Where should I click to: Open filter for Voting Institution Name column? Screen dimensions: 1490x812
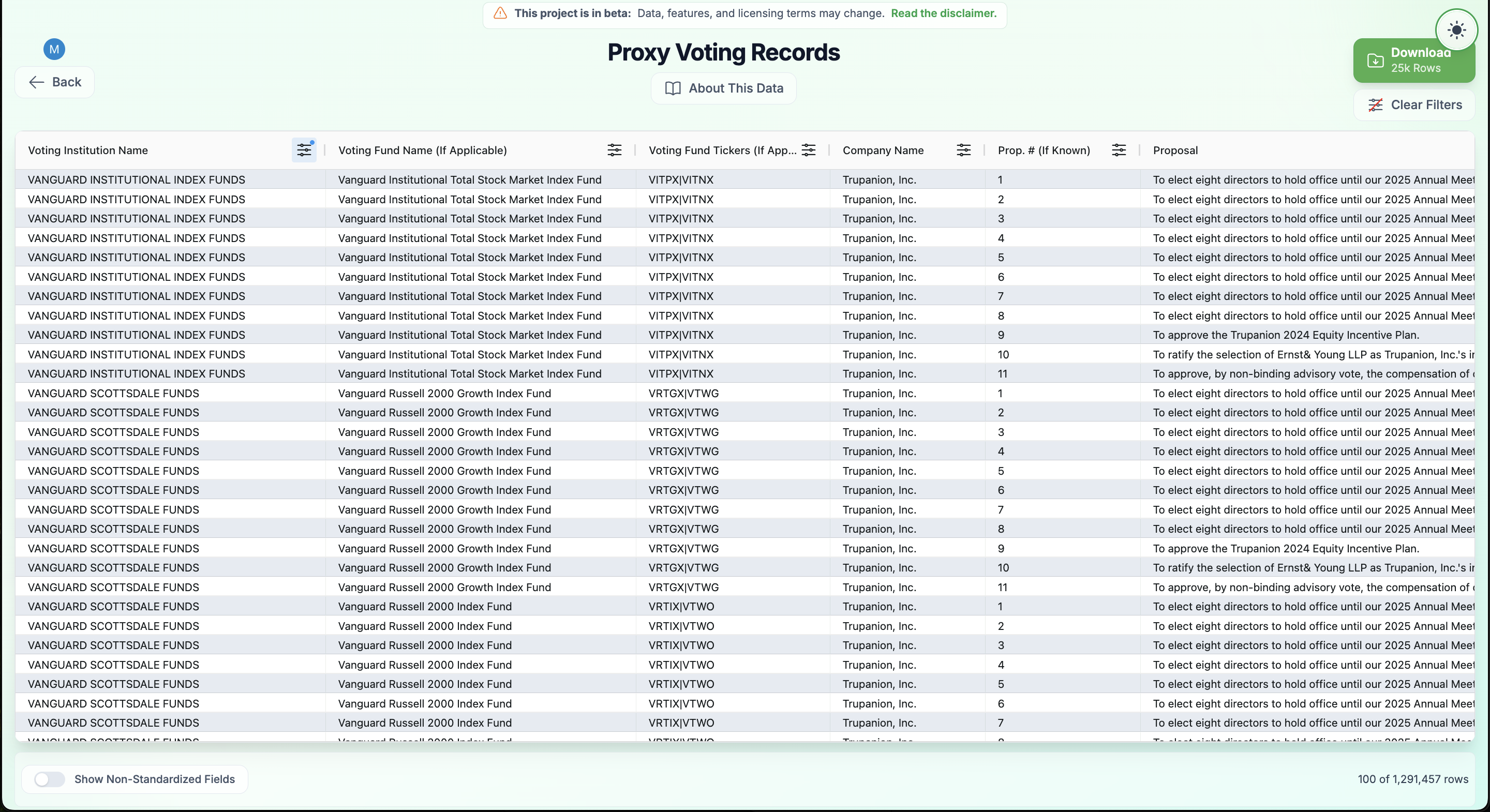pos(304,151)
